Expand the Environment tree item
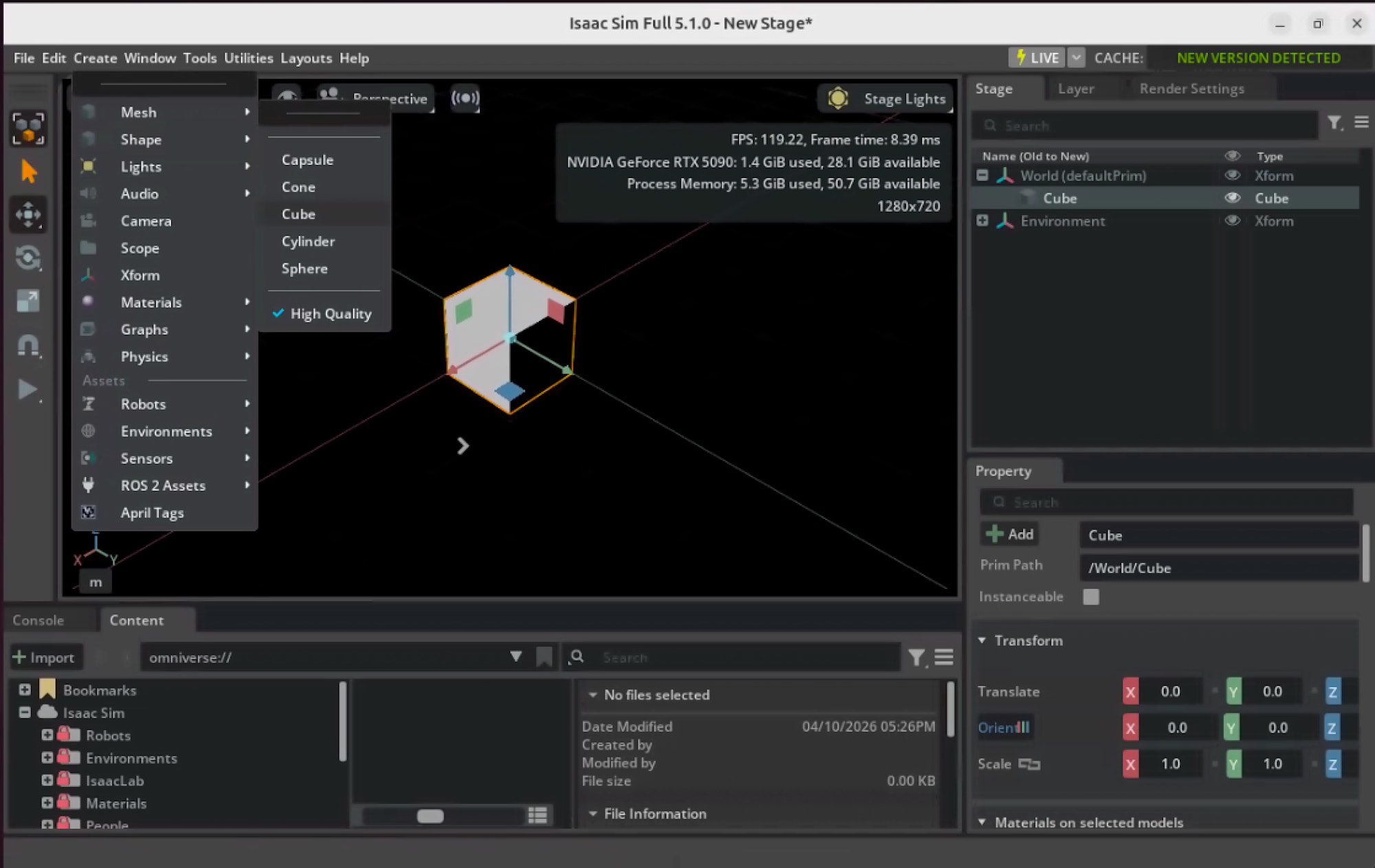 982,221
